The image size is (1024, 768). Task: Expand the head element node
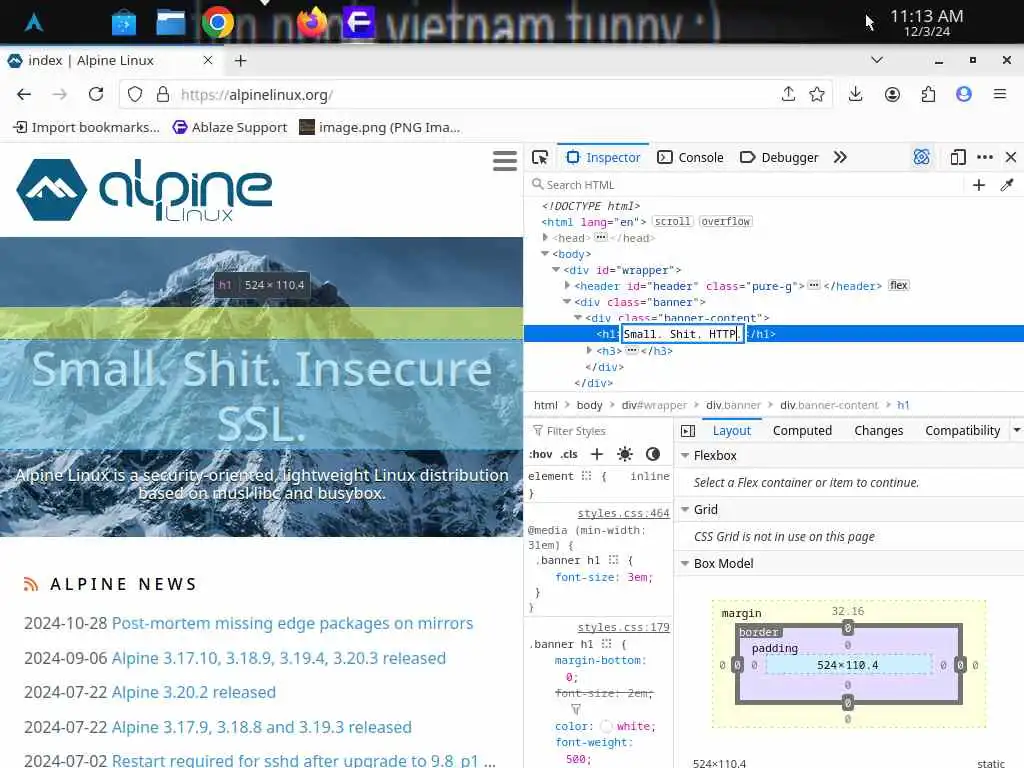[545, 238]
